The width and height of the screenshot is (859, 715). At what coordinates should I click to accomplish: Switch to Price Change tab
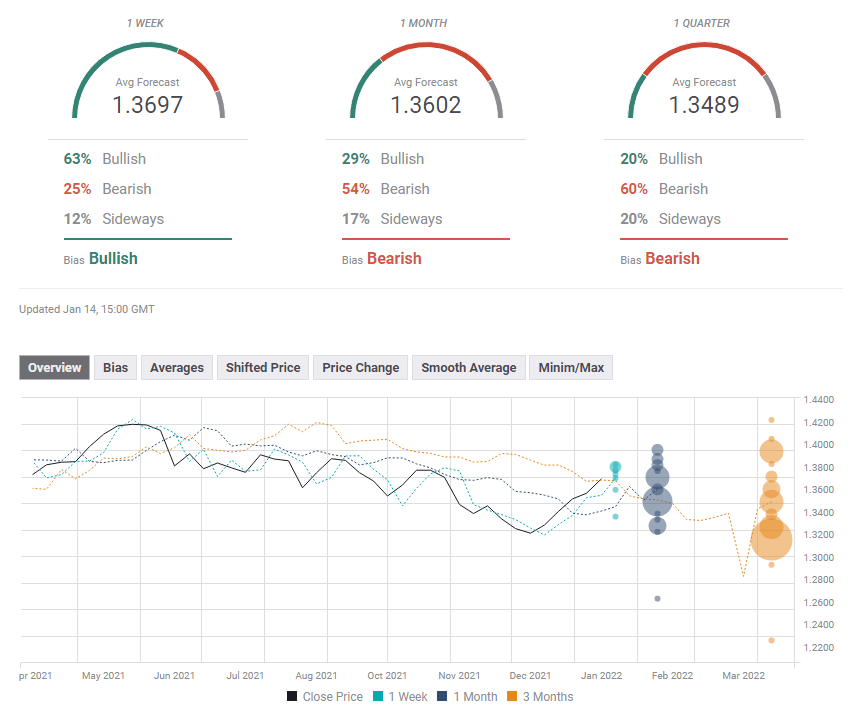pos(361,368)
